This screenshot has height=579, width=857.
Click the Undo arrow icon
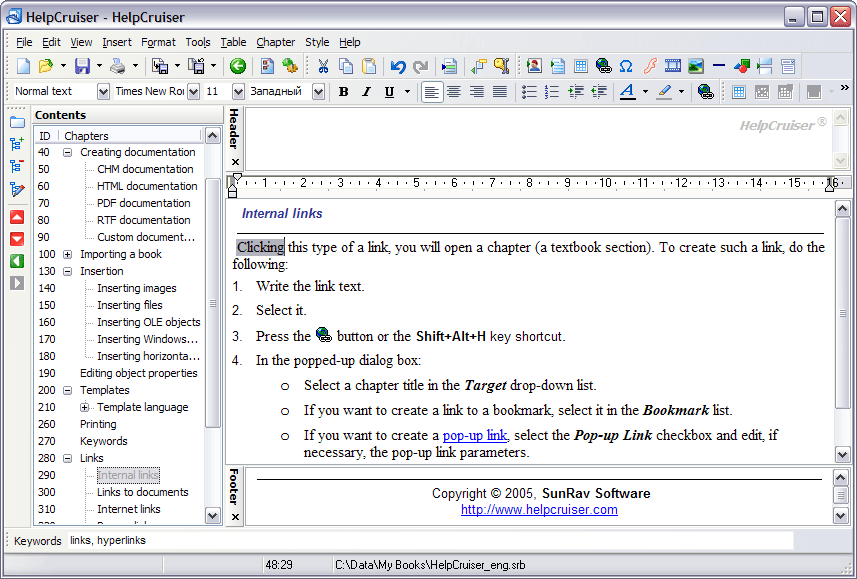click(x=398, y=67)
